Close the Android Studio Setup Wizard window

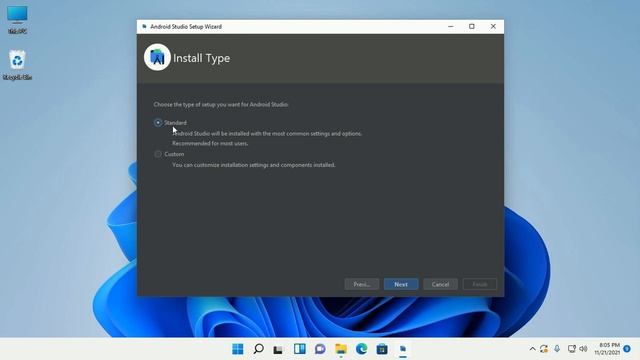pos(493,27)
